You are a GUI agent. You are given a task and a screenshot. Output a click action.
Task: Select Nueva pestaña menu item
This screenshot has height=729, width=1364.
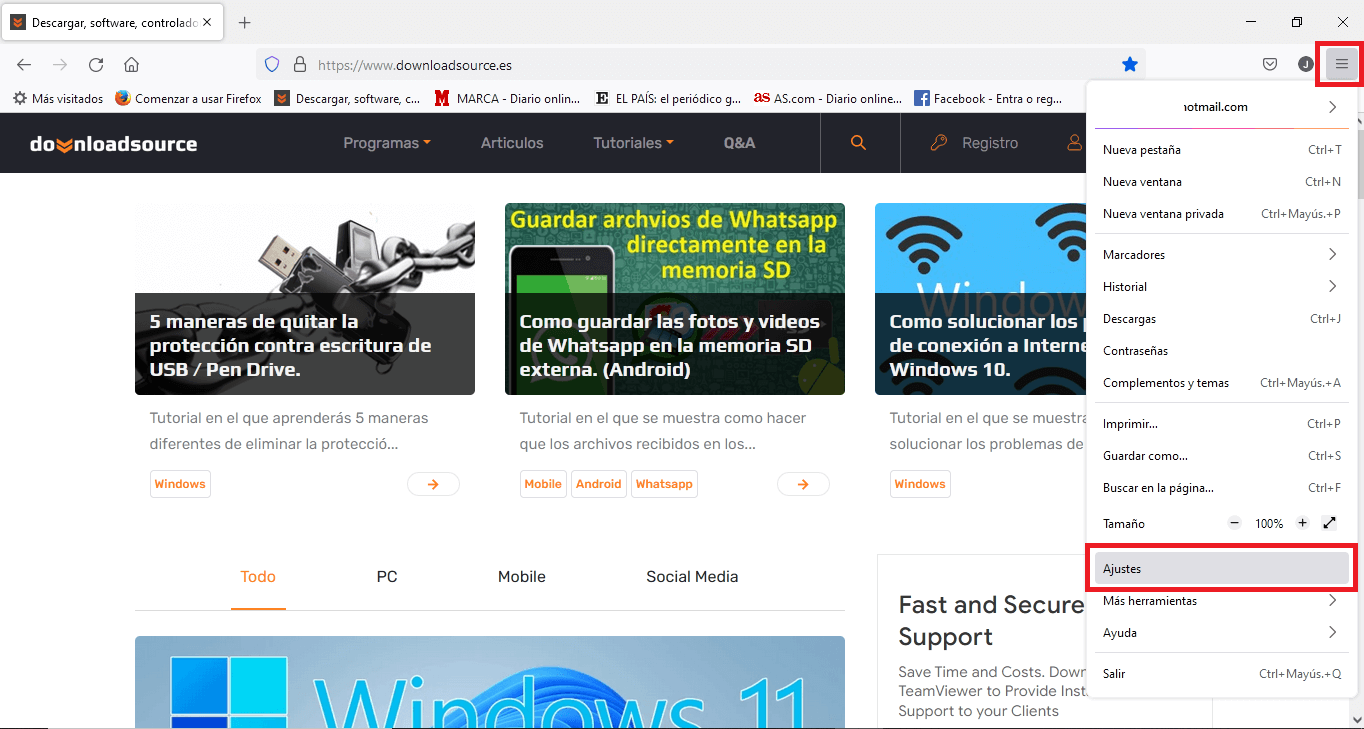click(x=1222, y=150)
